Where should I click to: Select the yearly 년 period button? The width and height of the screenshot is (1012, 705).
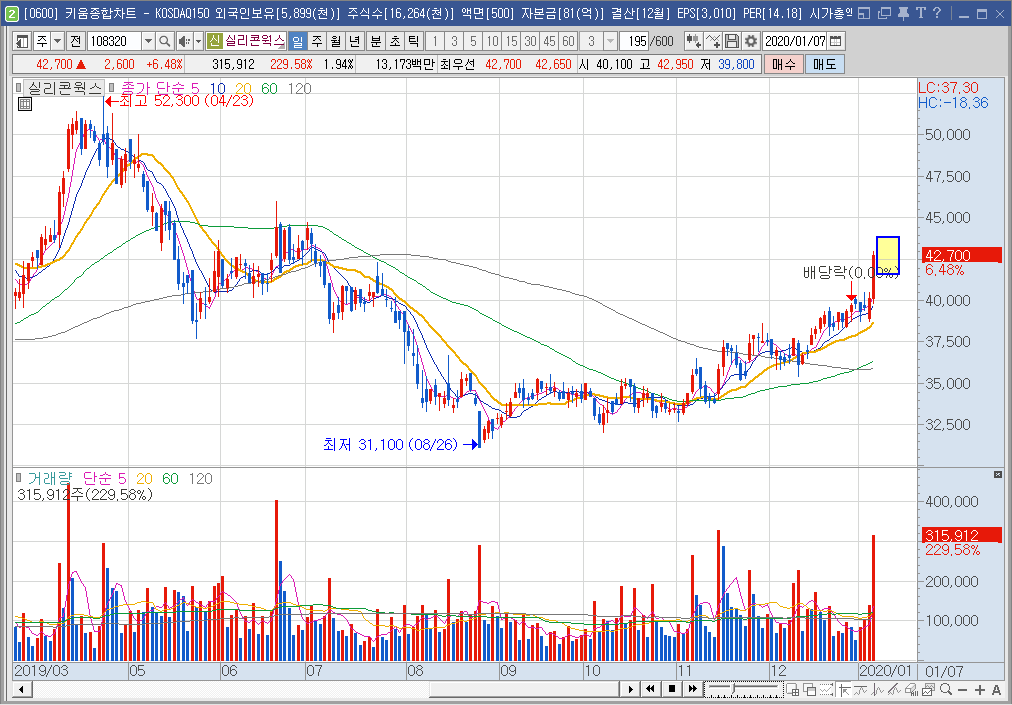tap(354, 41)
